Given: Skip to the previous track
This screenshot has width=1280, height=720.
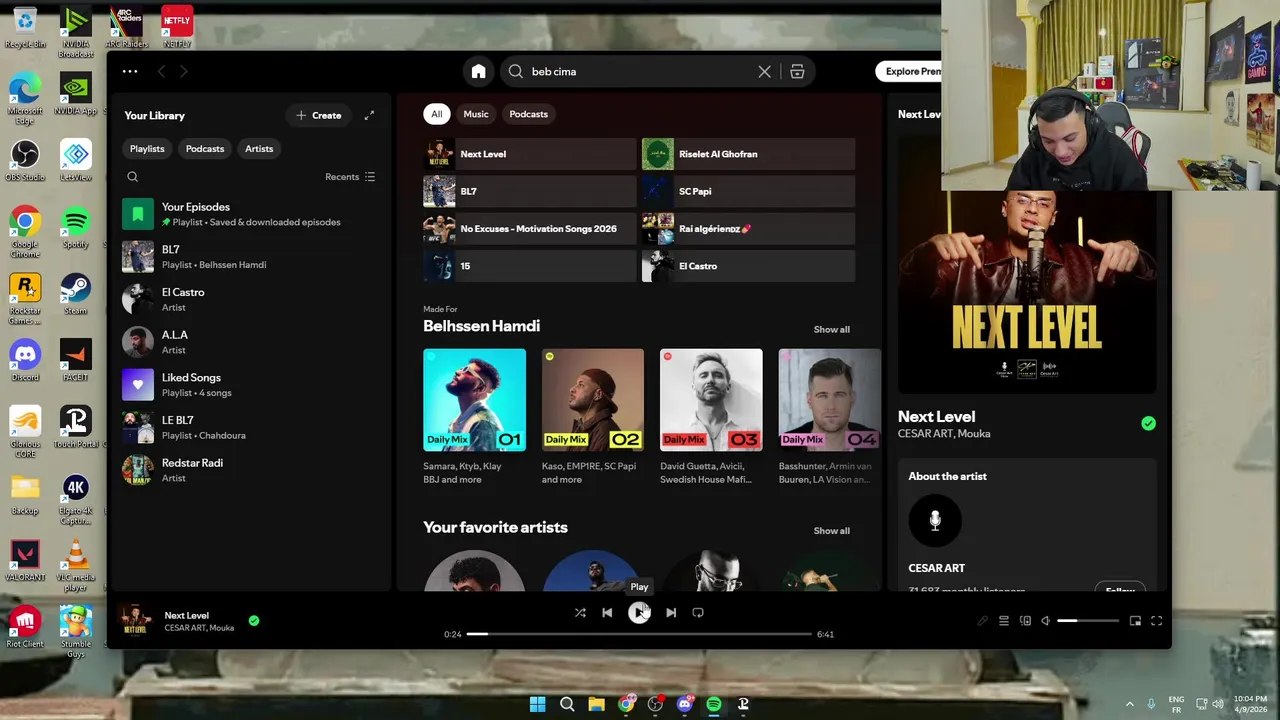Looking at the screenshot, I should click(x=607, y=613).
